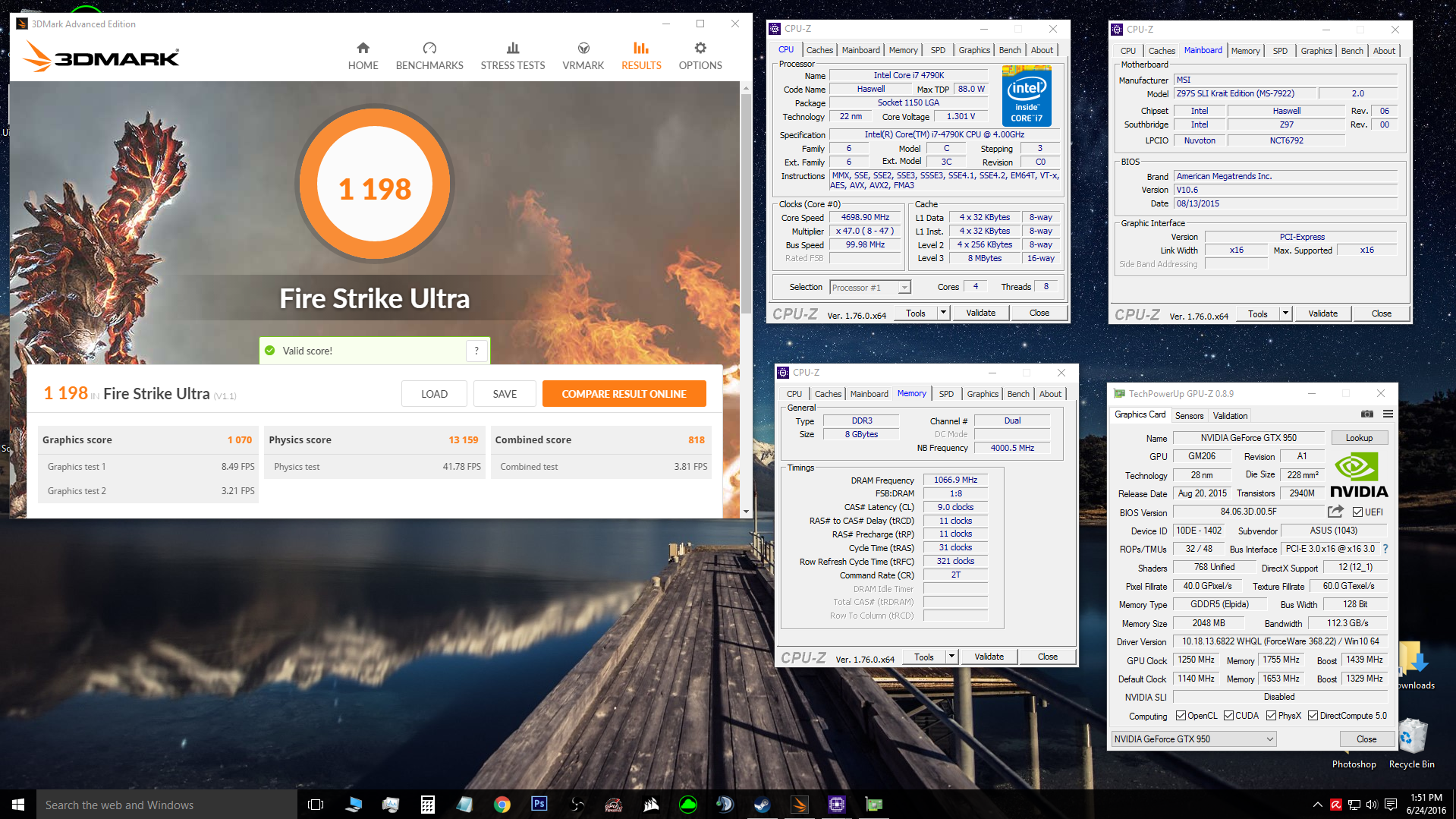Open Task View on the taskbar
Viewport: 1456px width, 819px height.
pyautogui.click(x=316, y=805)
